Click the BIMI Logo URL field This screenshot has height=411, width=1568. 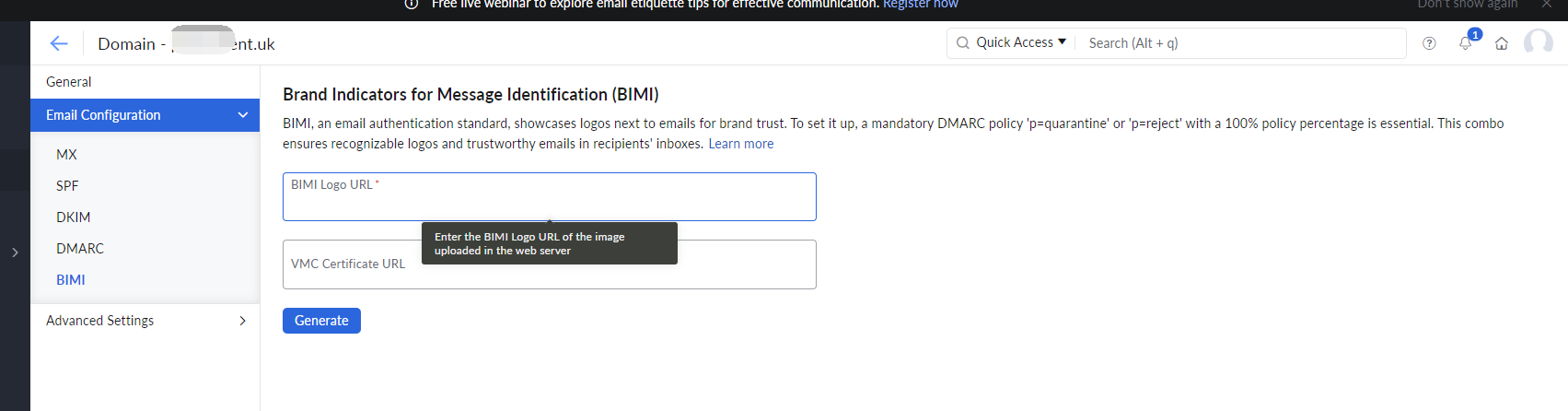pos(550,196)
